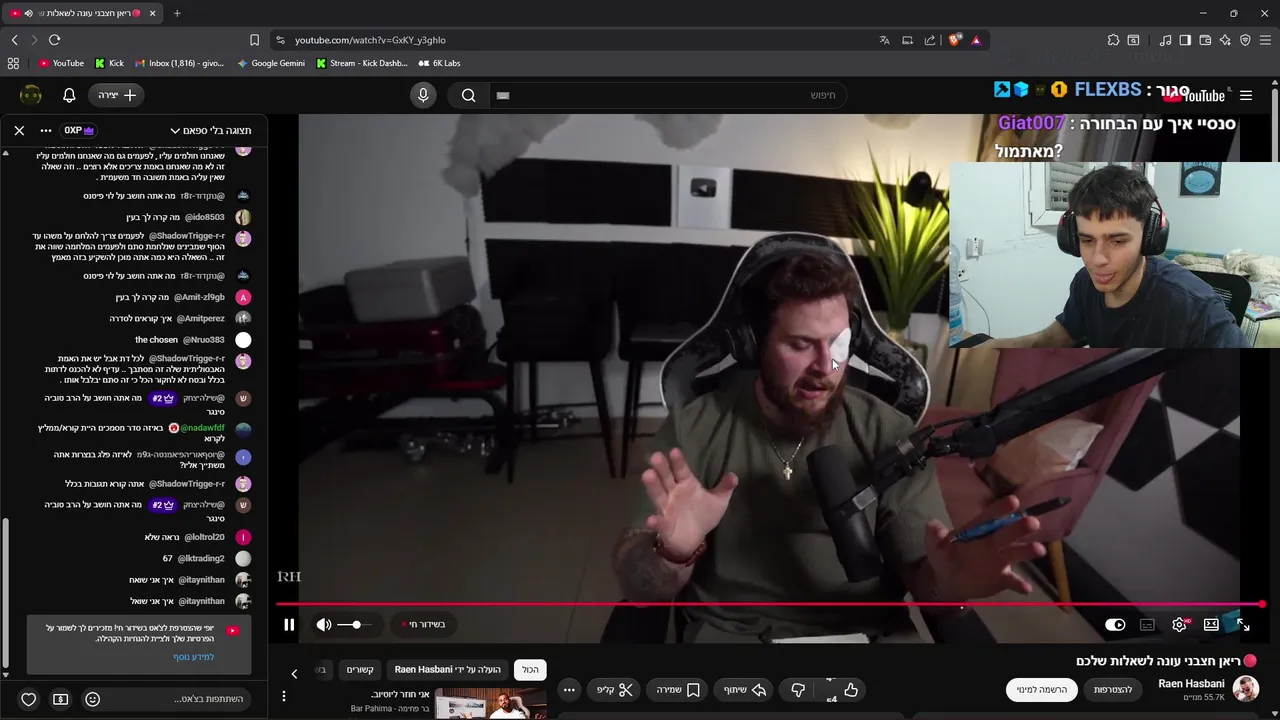Open Brave Wallet icon

pos(1205,40)
